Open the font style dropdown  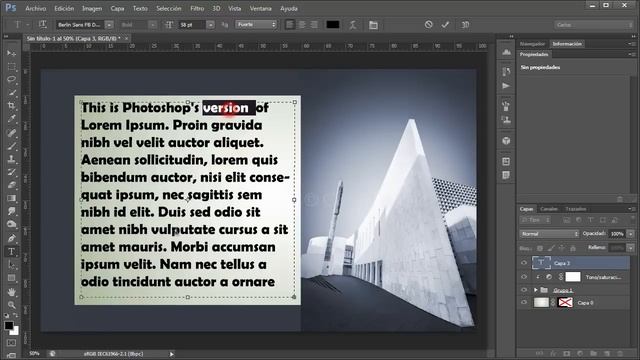tap(152, 25)
